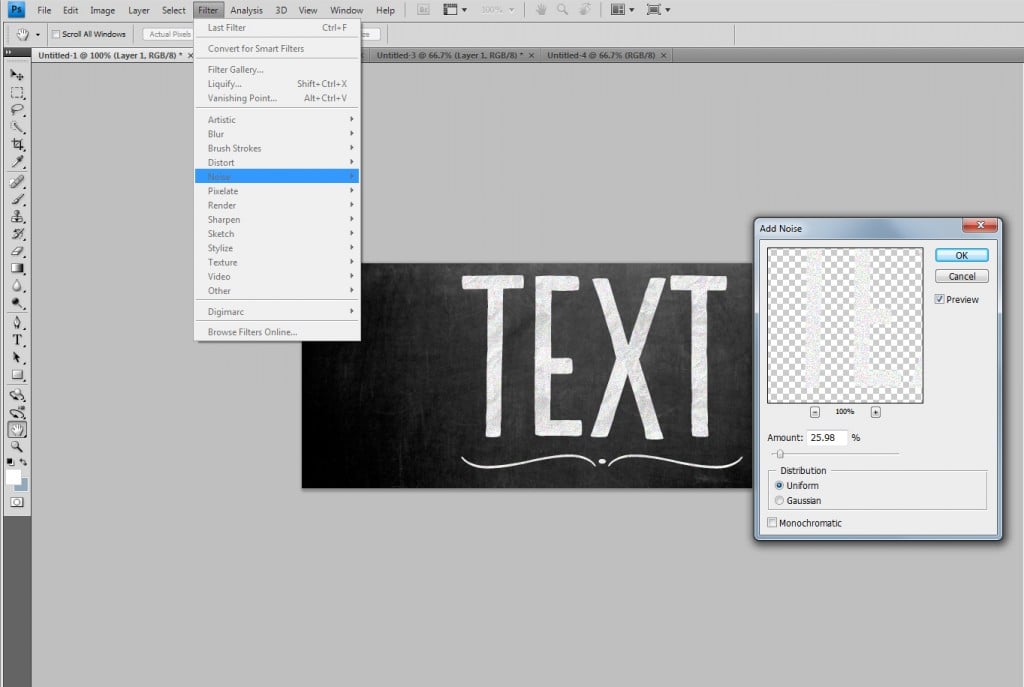
Task: Click the Photoshop Ps logo icon
Action: click(x=16, y=10)
